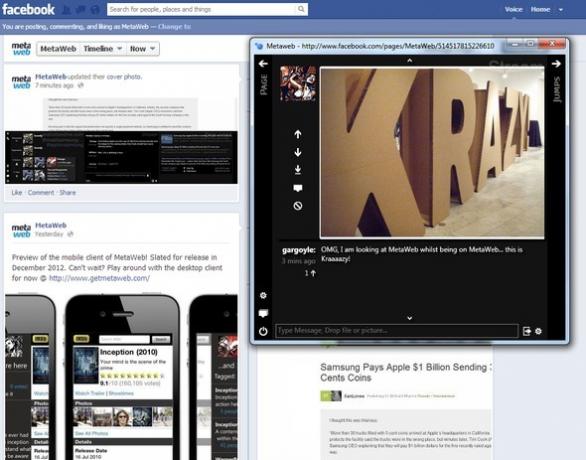Click the facebook logo
Image resolution: width=586 pixels, height=460 pixels.
(28, 9)
